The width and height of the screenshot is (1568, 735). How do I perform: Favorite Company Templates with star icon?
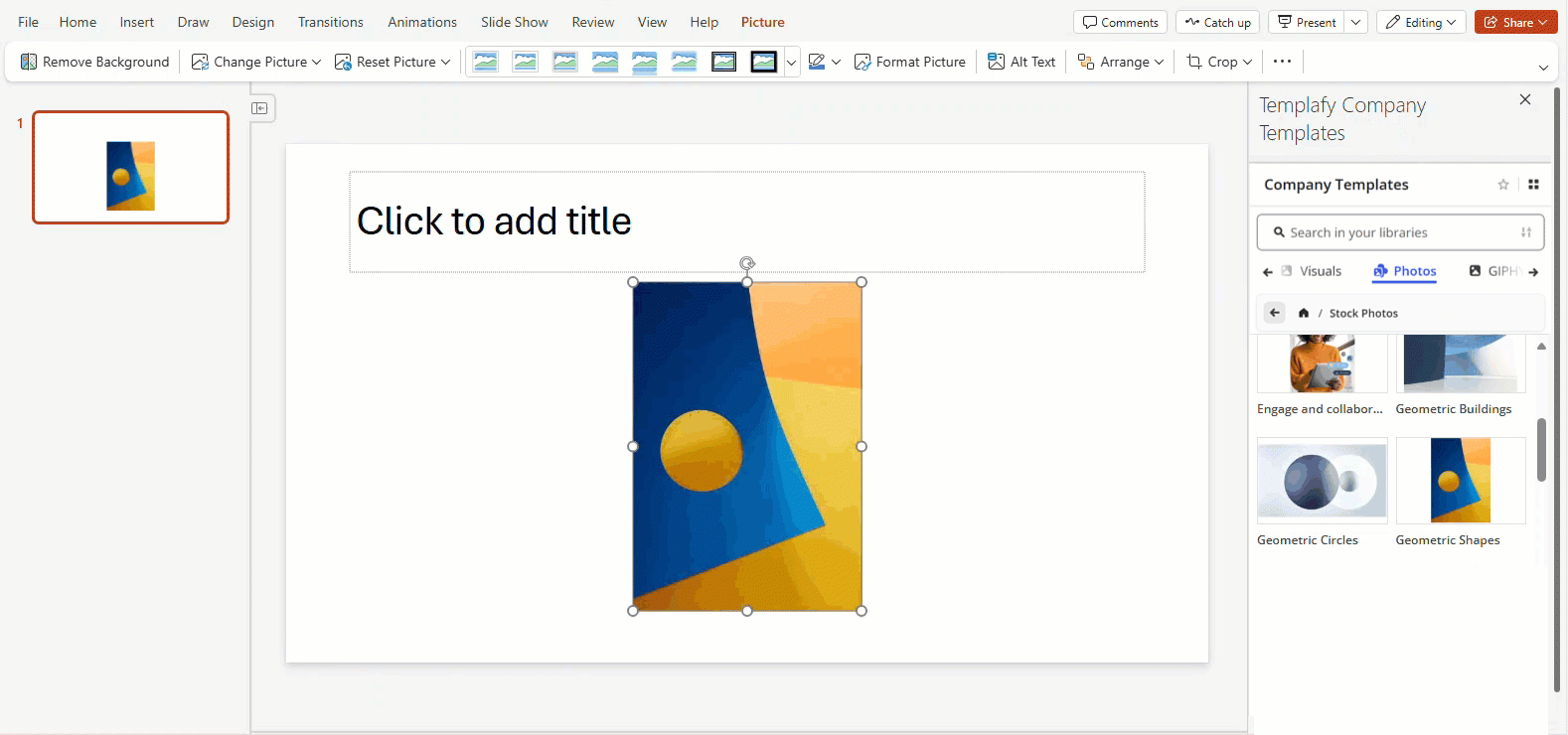click(1503, 185)
